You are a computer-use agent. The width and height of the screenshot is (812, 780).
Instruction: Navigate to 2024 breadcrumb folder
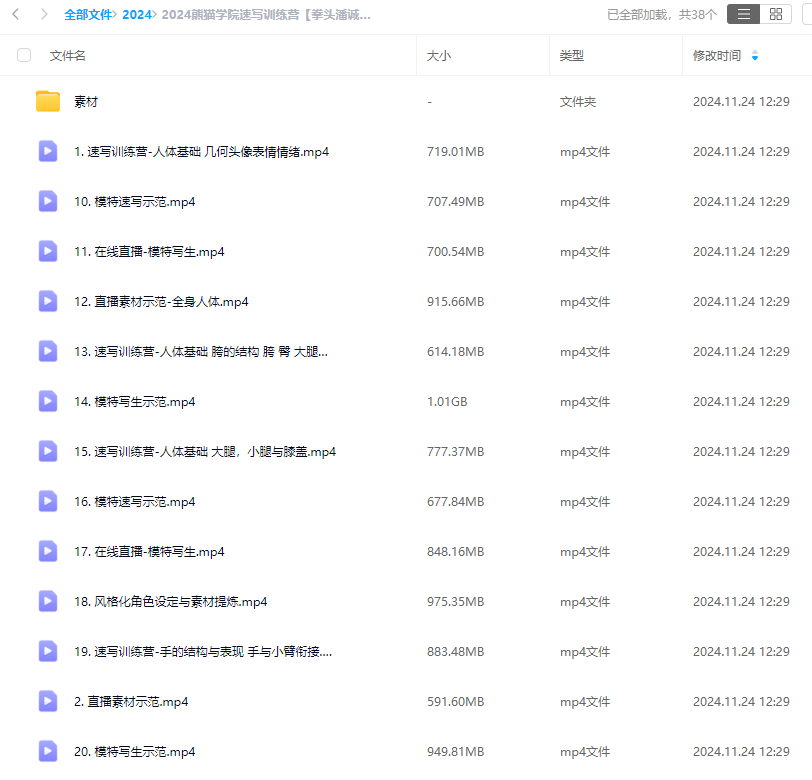pyautogui.click(x=137, y=15)
